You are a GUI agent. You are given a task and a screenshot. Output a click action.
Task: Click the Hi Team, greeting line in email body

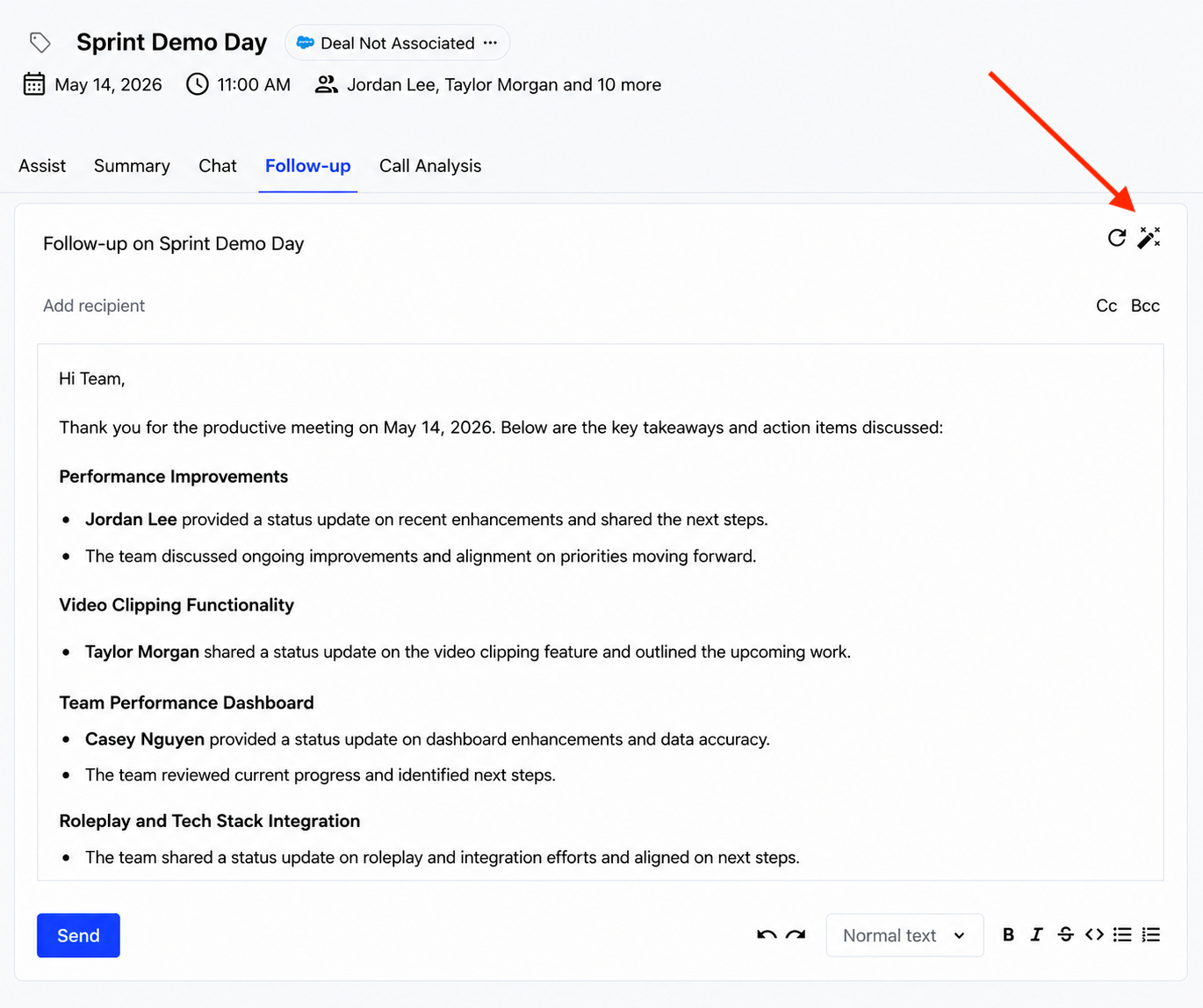pos(92,378)
